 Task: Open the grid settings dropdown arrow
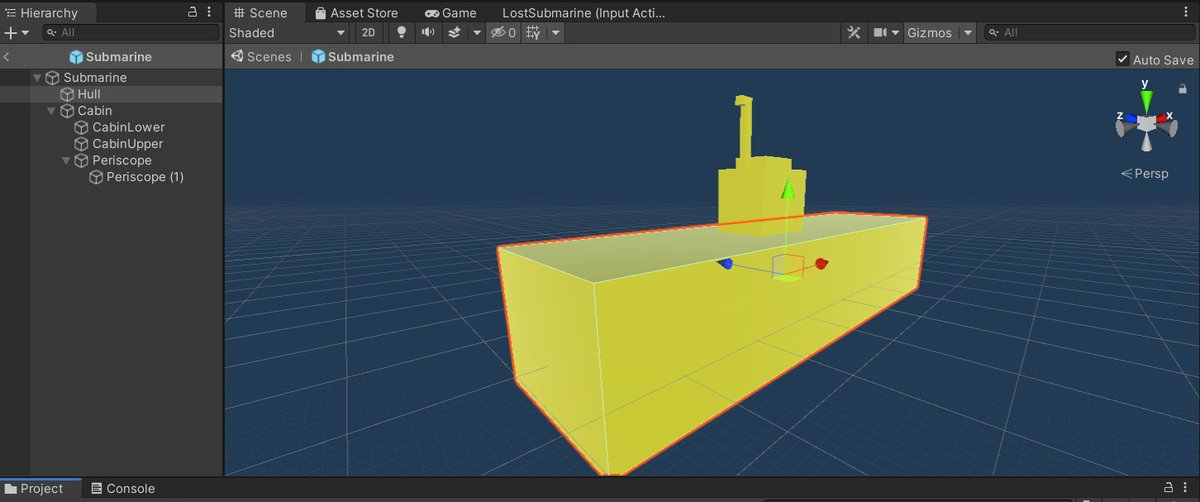556,33
